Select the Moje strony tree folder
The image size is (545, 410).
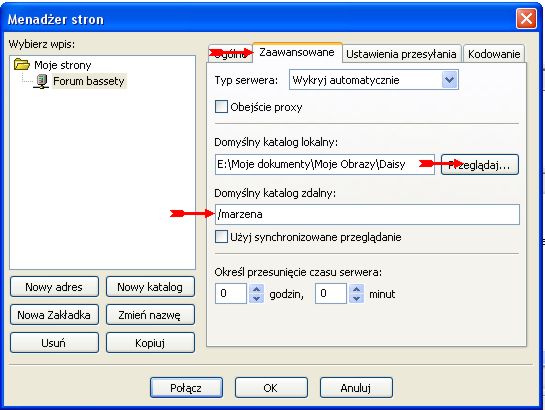click(63, 65)
